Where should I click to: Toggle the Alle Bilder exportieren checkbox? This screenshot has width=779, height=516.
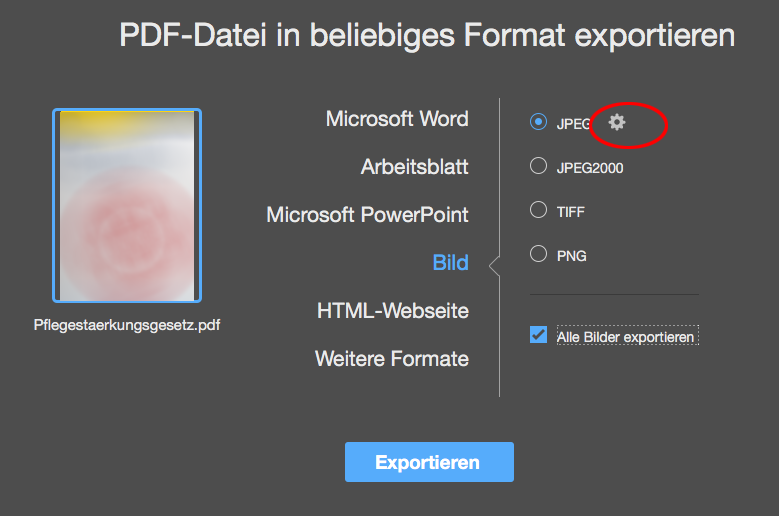point(538,335)
